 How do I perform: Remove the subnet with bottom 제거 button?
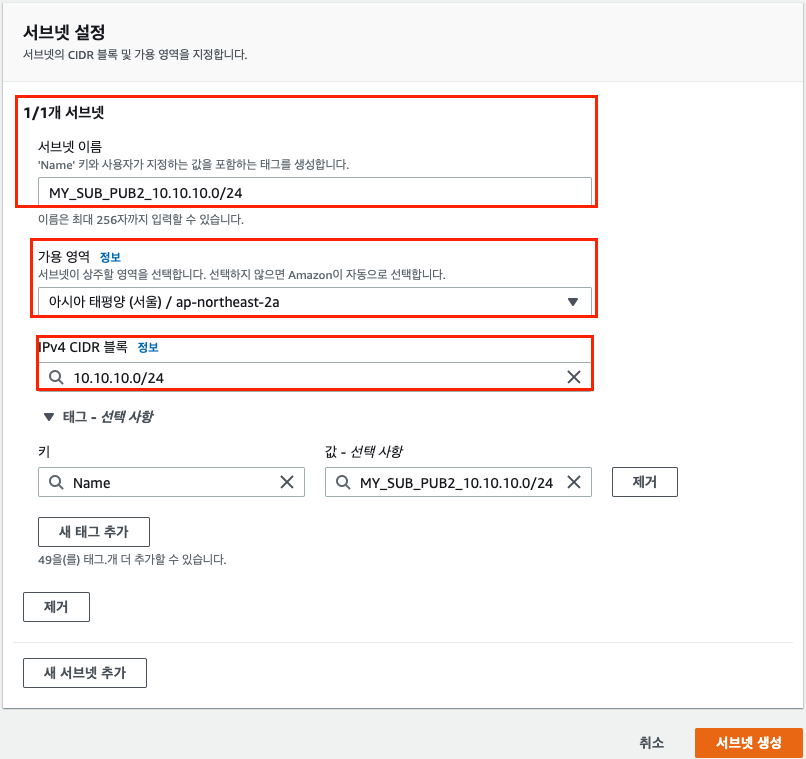point(57,607)
